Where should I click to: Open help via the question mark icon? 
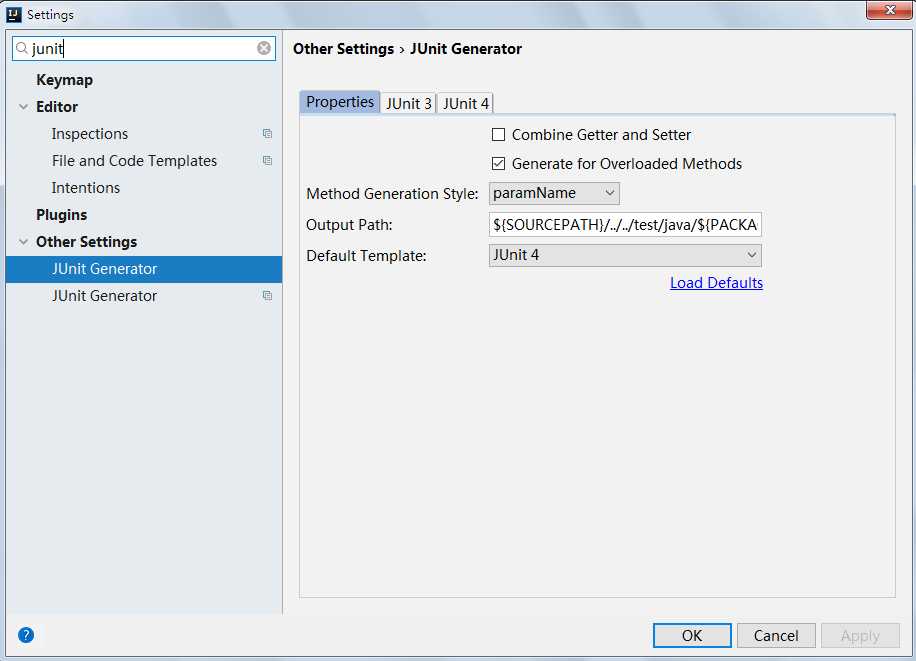[26, 635]
